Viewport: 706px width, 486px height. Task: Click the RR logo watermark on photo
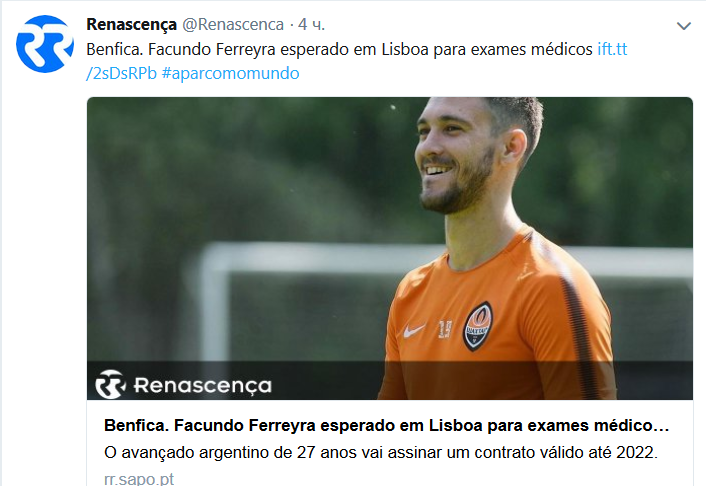110,385
